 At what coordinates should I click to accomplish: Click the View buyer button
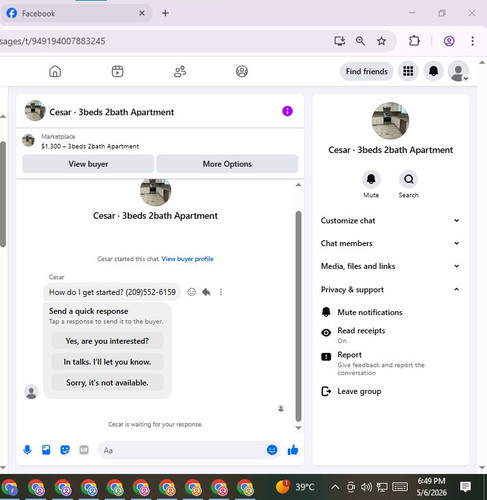pos(88,164)
